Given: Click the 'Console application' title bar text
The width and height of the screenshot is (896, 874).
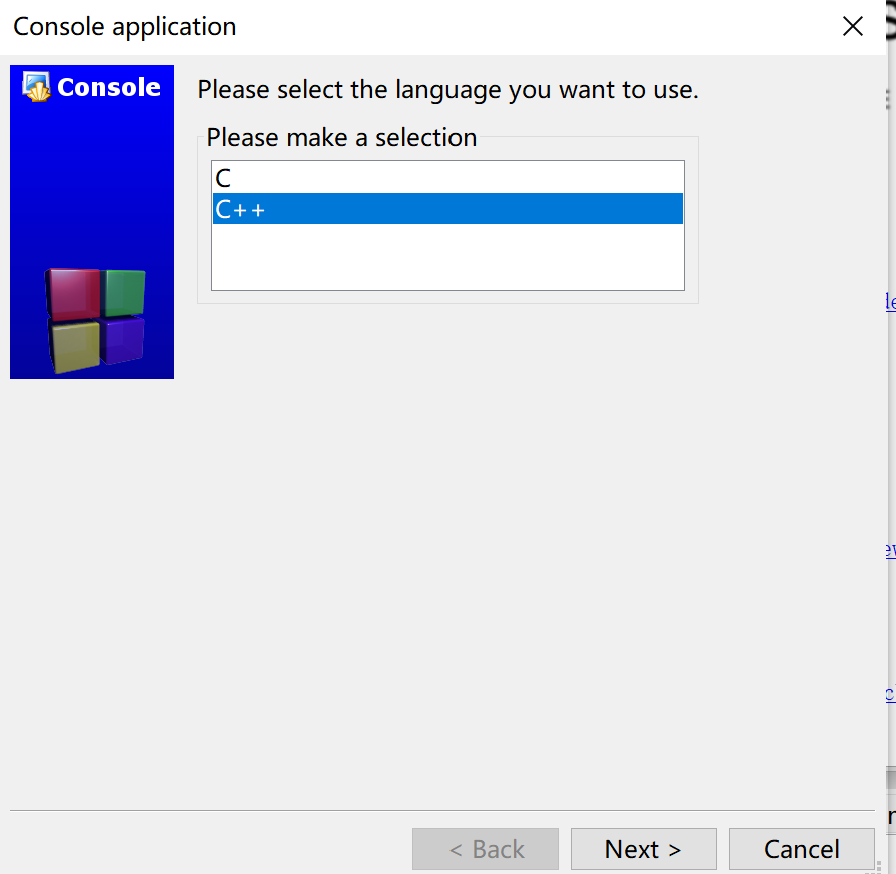Looking at the screenshot, I should (125, 27).
